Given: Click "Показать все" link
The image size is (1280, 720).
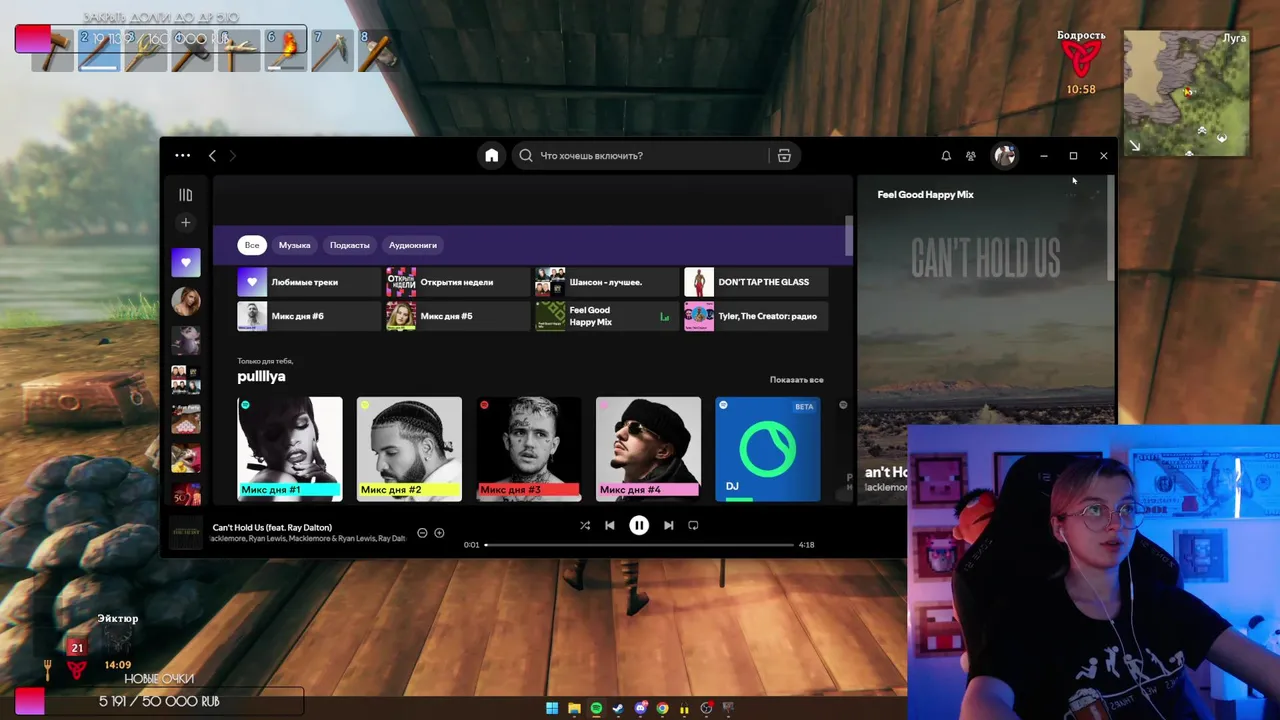Looking at the screenshot, I should click(796, 380).
